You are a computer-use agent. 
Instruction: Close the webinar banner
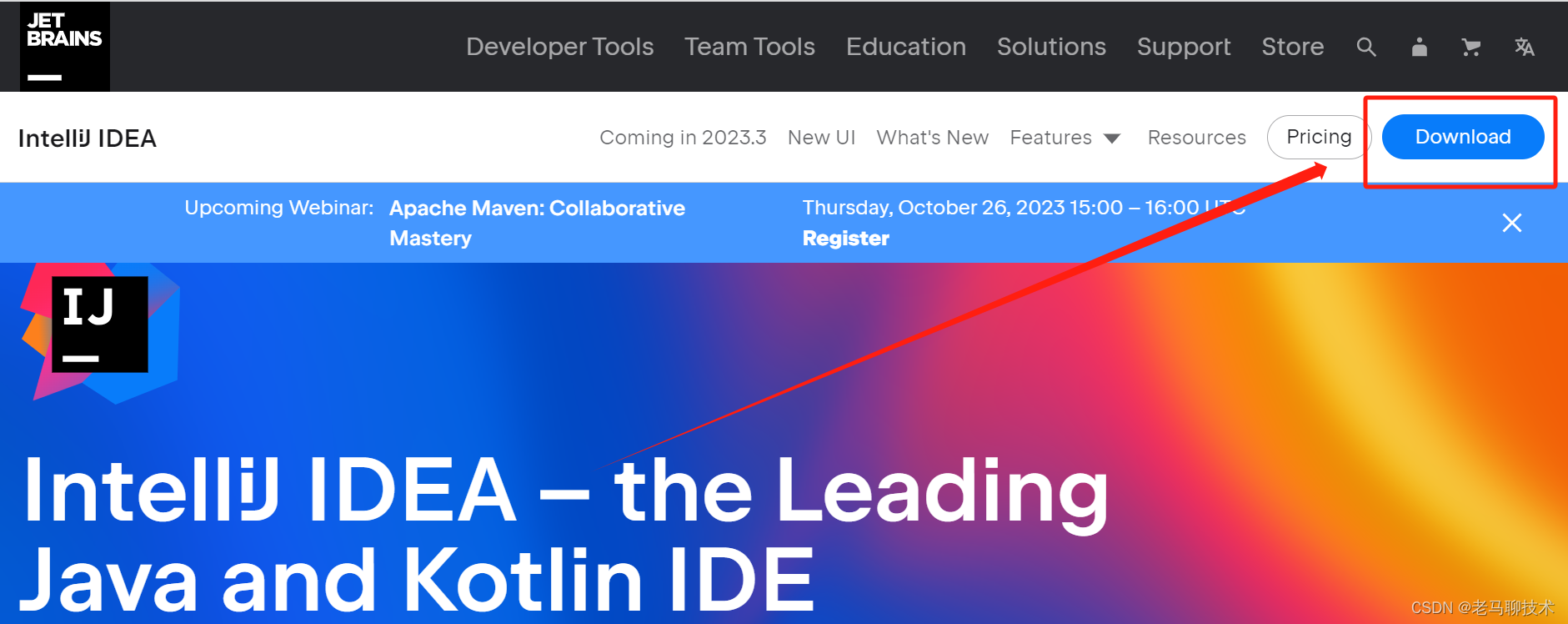coord(1511,223)
